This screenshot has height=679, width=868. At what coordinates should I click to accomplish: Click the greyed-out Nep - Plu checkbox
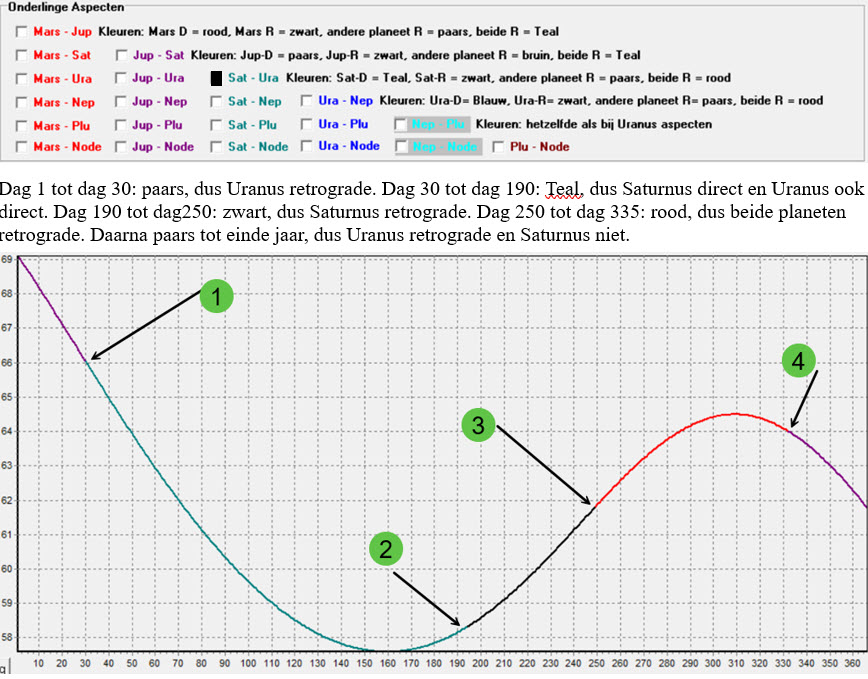[402, 124]
